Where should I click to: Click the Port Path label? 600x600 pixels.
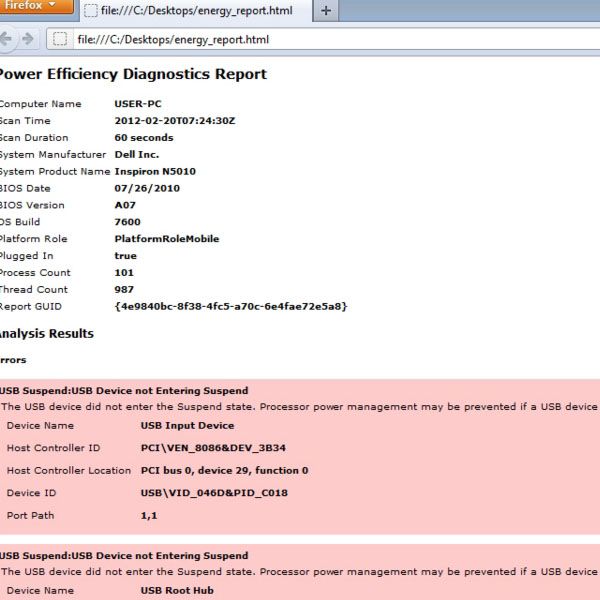pos(30,515)
